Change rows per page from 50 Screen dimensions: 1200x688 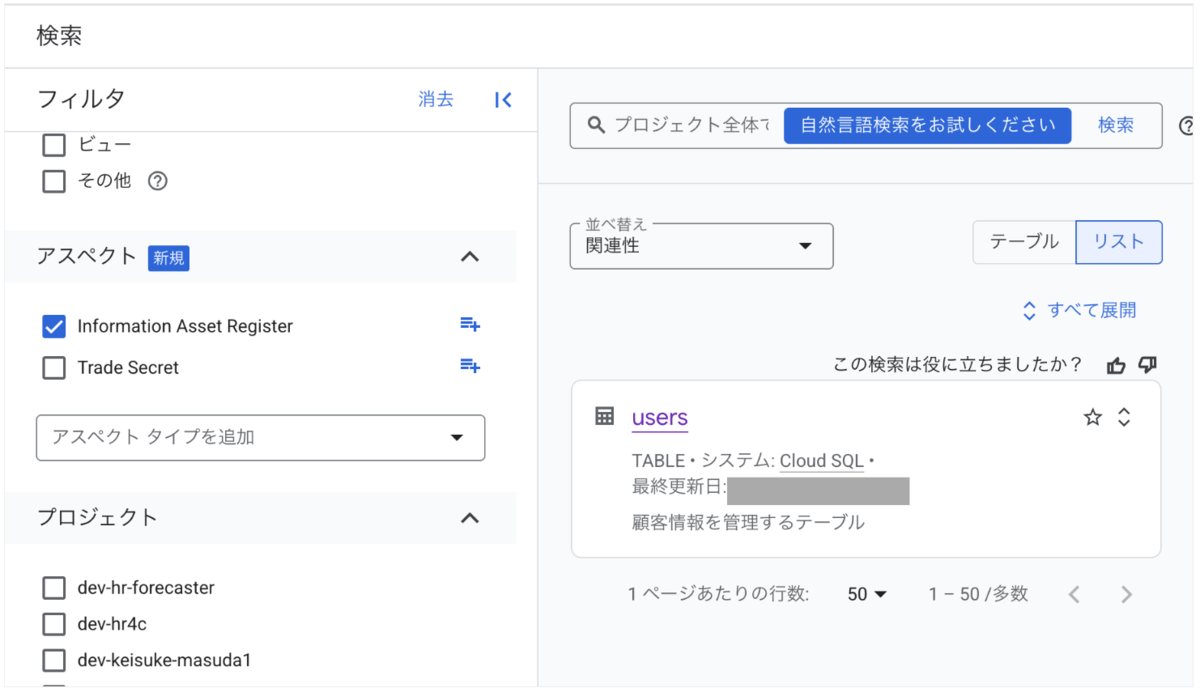[867, 594]
